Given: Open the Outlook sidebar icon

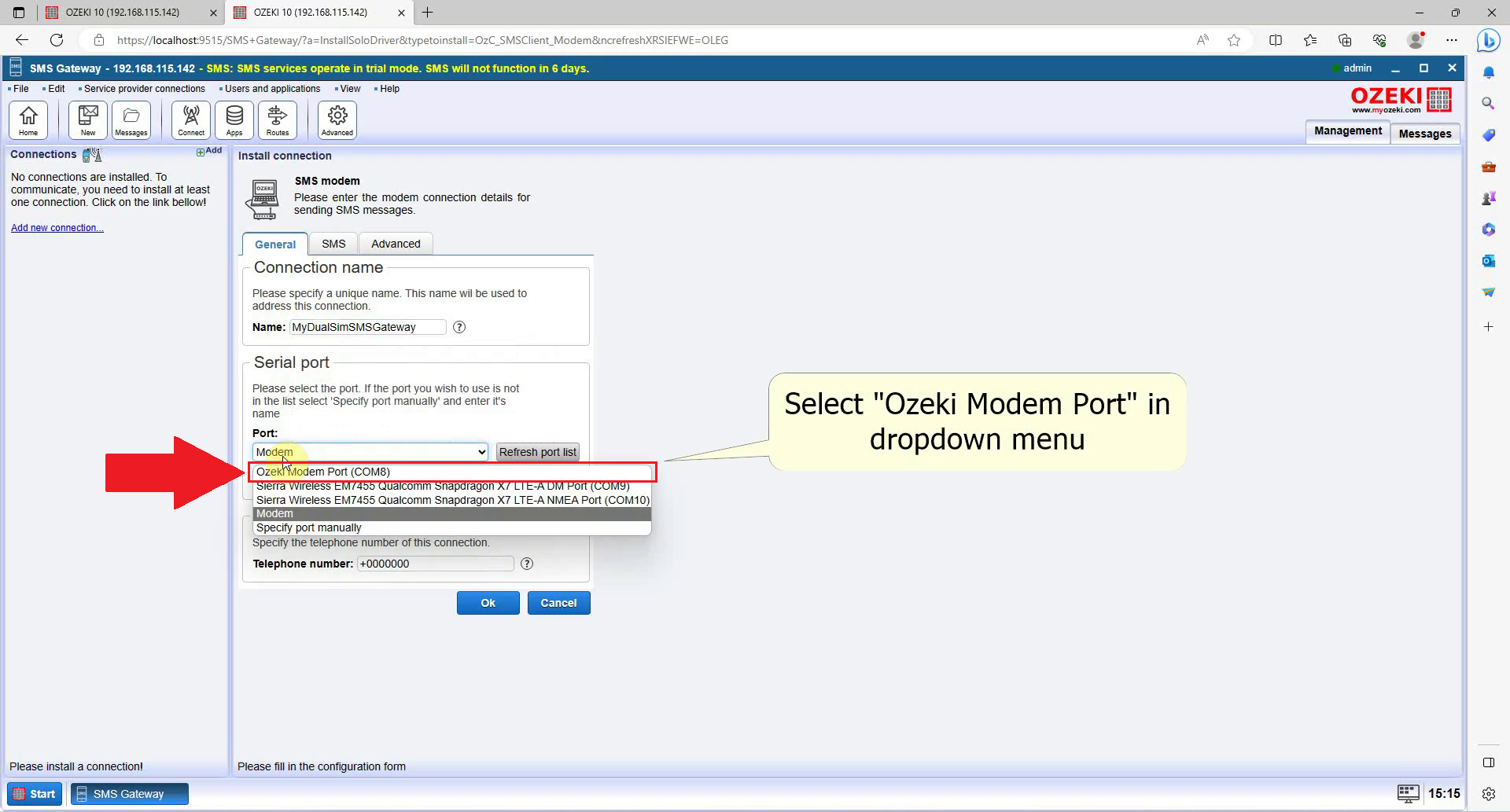Looking at the screenshot, I should tap(1488, 260).
